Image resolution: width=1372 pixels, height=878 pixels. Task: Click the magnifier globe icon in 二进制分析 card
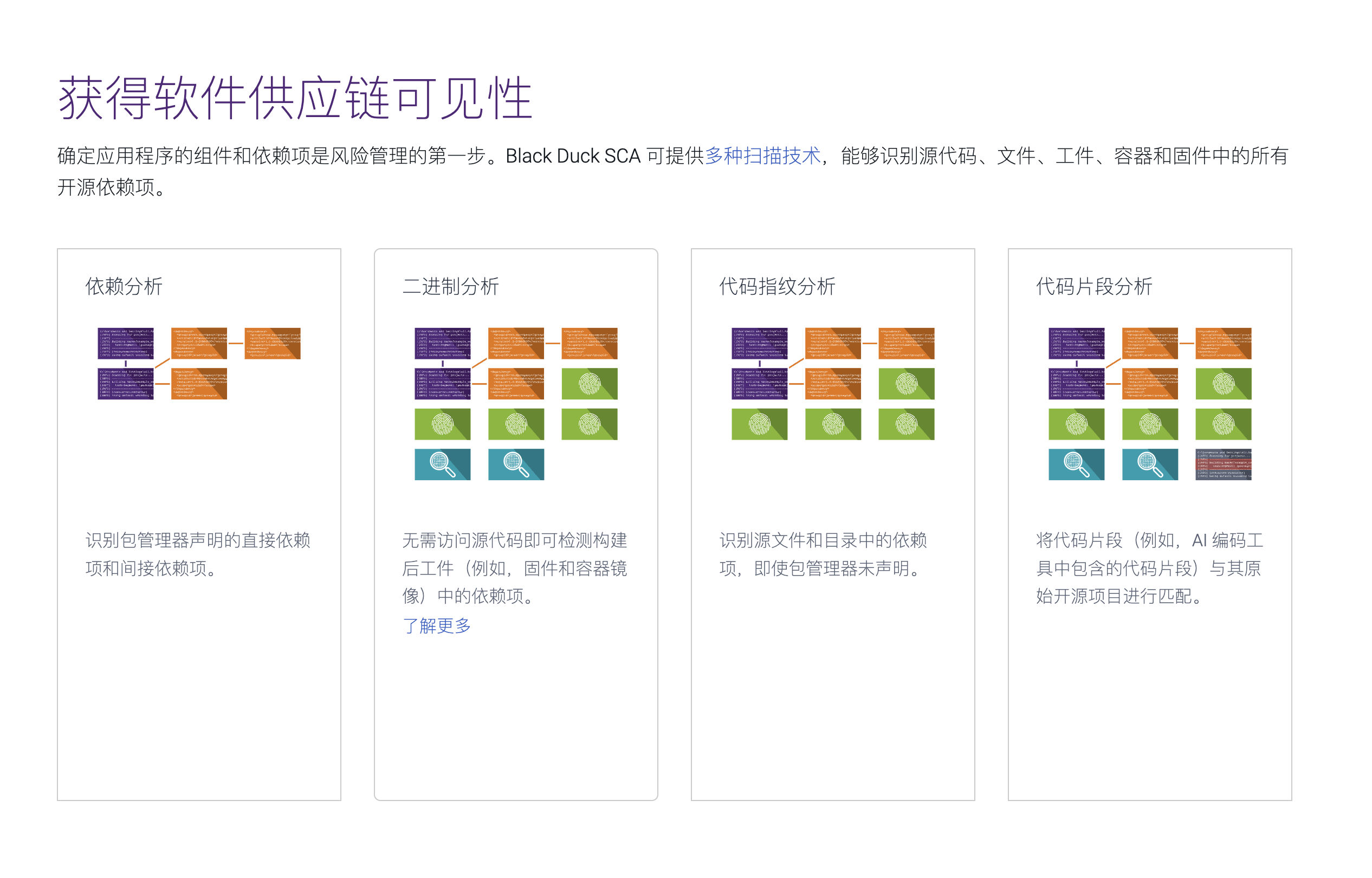[x=442, y=464]
